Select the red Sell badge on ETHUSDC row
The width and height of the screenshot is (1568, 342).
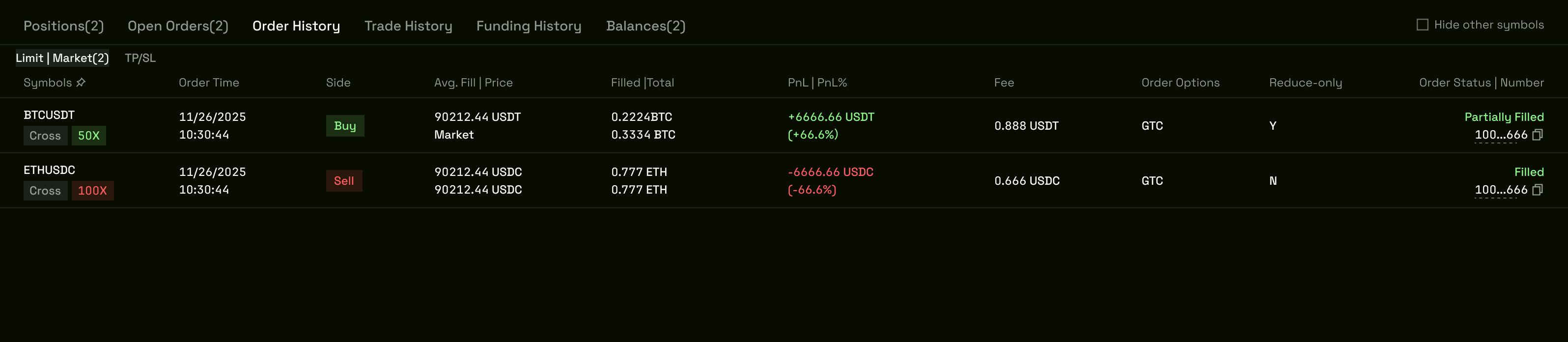point(344,181)
